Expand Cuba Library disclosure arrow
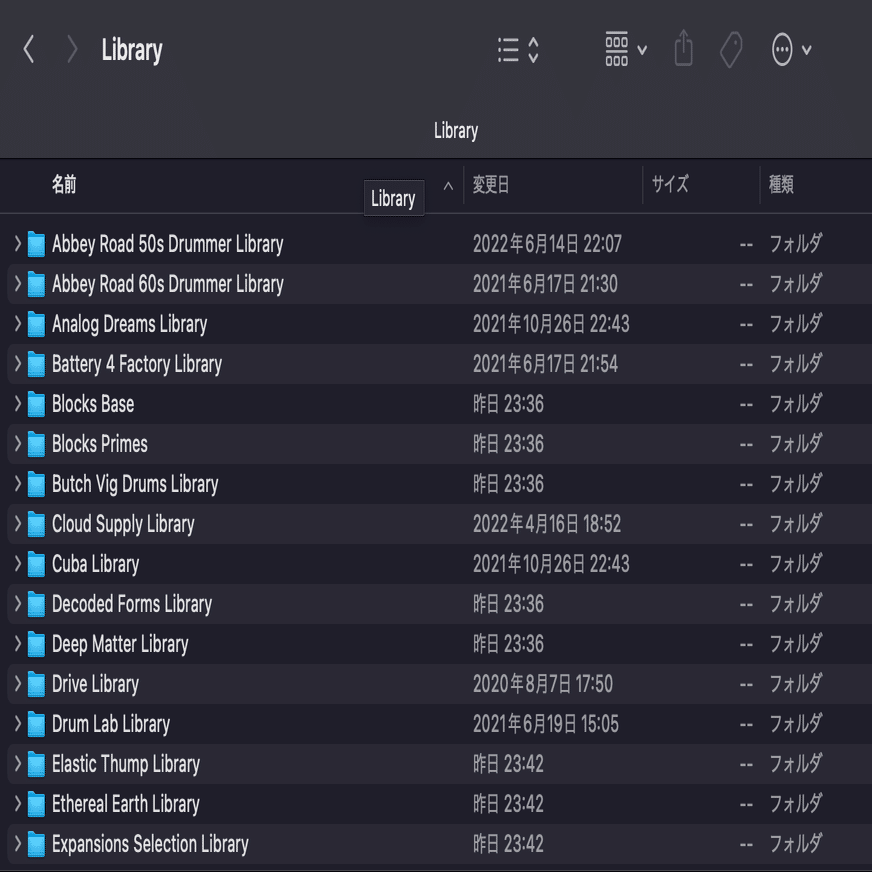 (x=17, y=564)
